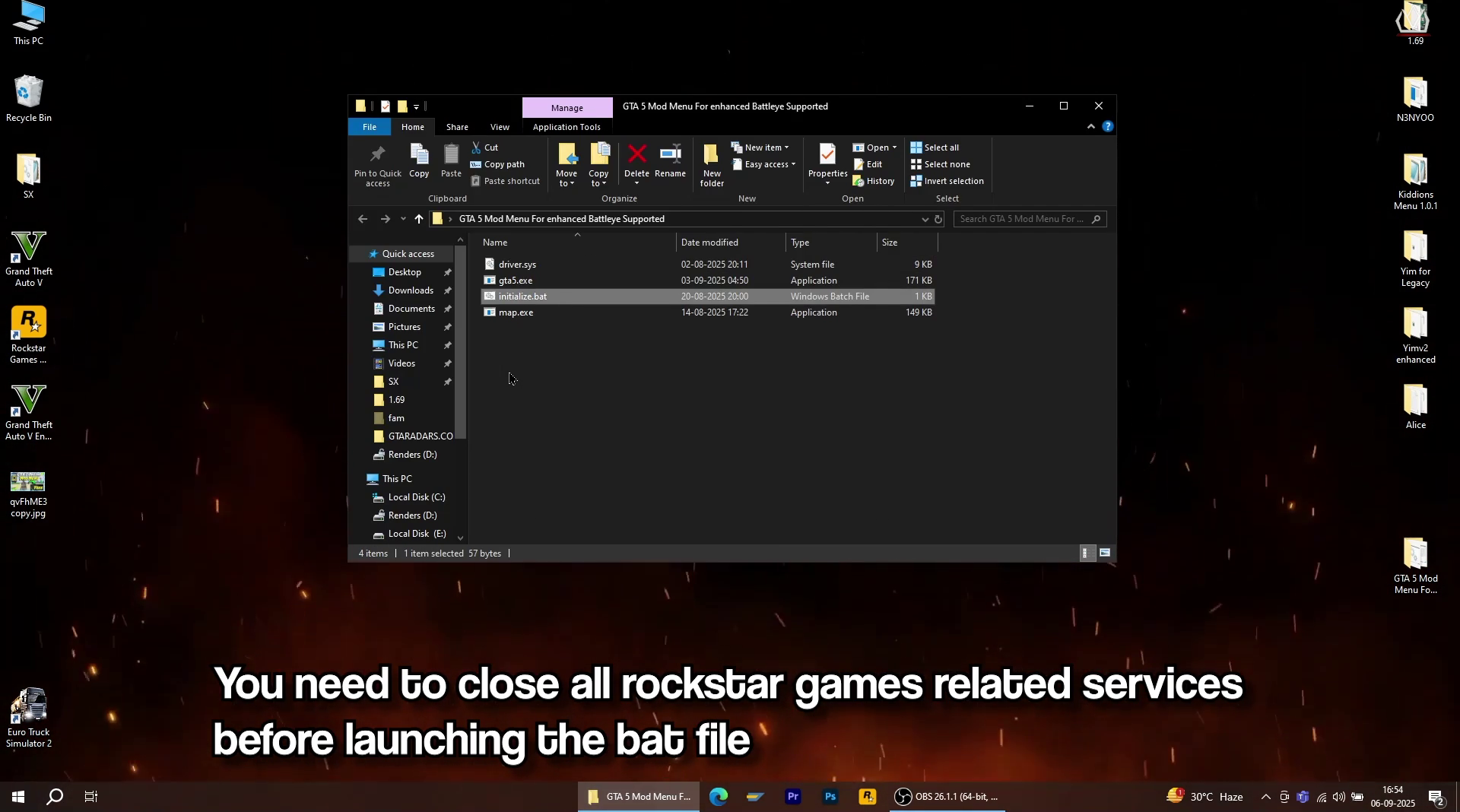Open the Share ribbon tab

tap(457, 127)
